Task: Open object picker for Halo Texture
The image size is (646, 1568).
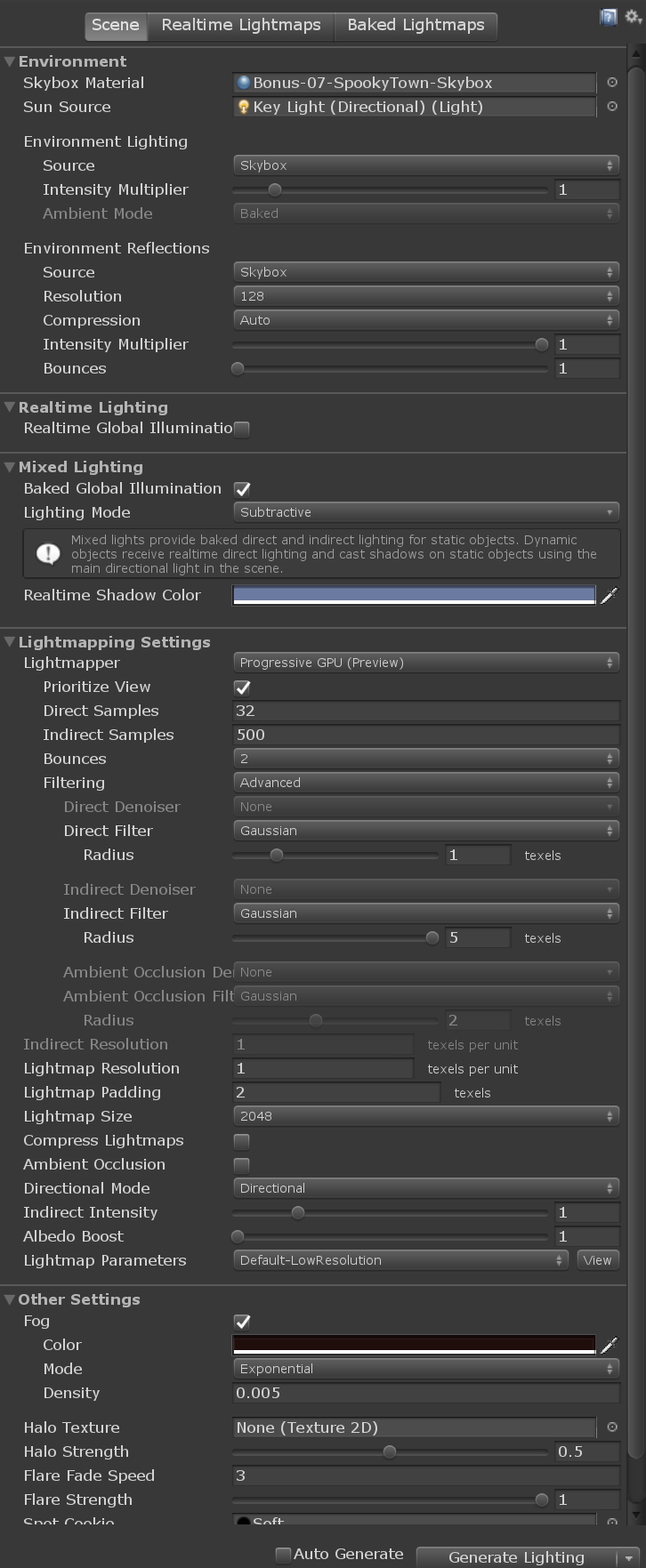Action: (612, 1427)
